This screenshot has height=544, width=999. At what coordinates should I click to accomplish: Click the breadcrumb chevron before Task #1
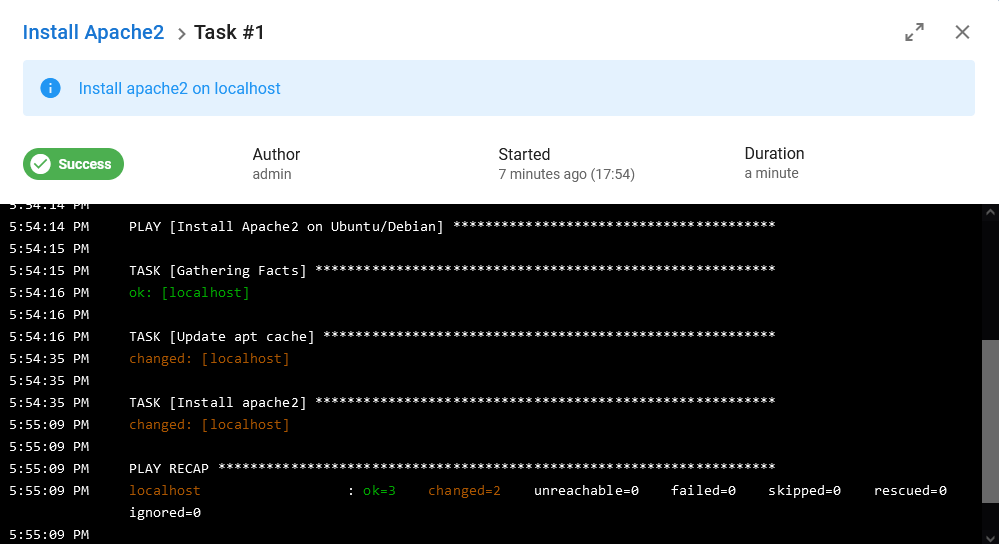(181, 34)
